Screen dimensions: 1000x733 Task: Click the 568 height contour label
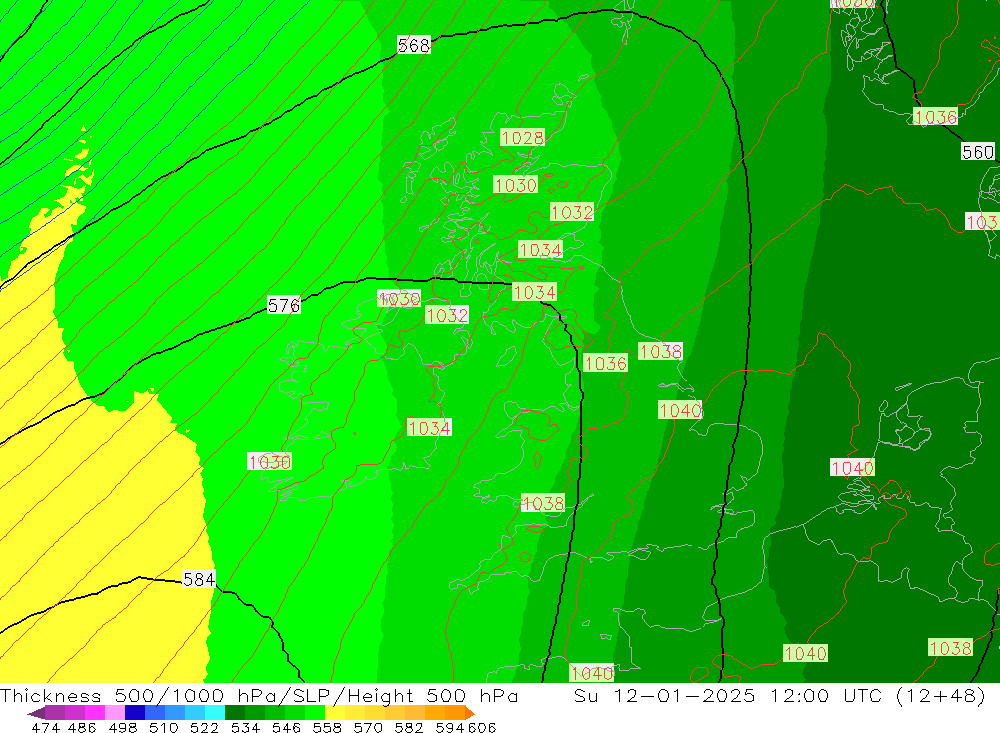[414, 45]
